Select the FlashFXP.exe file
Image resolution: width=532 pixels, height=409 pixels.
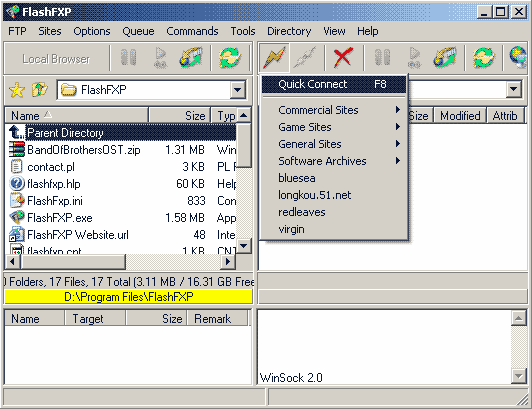[x=121, y=218]
